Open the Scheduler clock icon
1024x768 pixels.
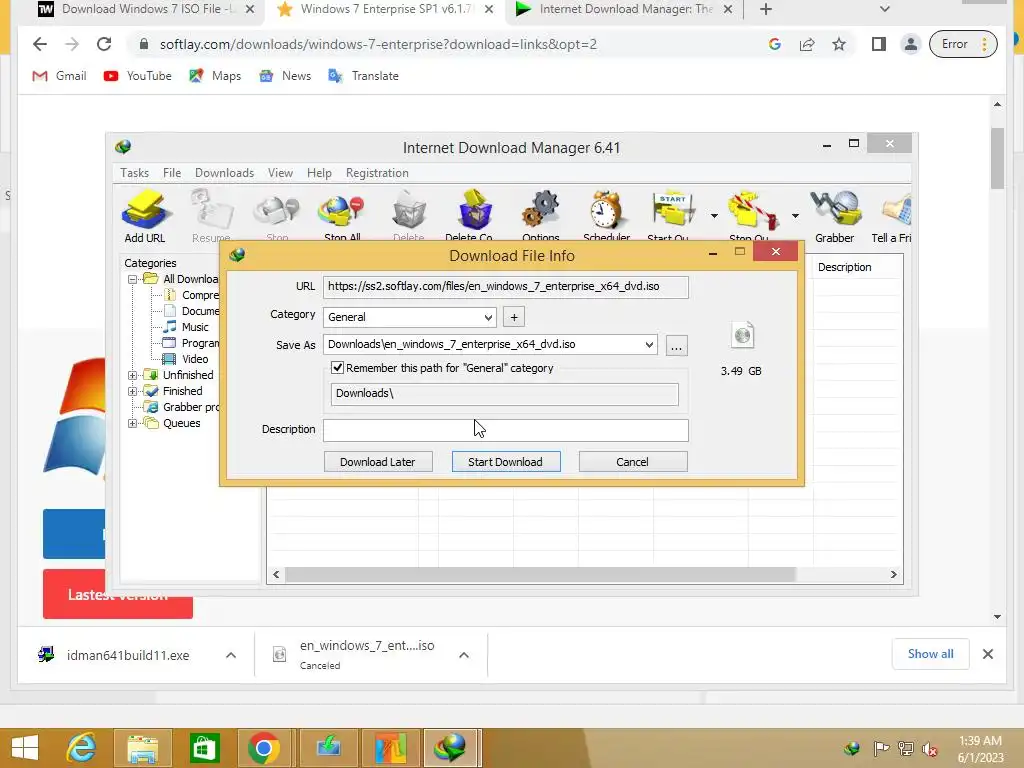tap(607, 216)
